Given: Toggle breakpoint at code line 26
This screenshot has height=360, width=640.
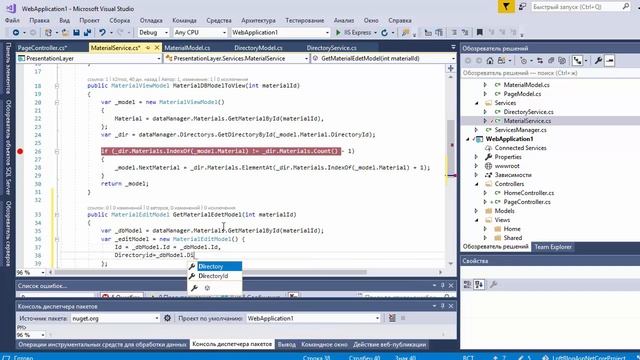Looking at the screenshot, I should 20,151.
